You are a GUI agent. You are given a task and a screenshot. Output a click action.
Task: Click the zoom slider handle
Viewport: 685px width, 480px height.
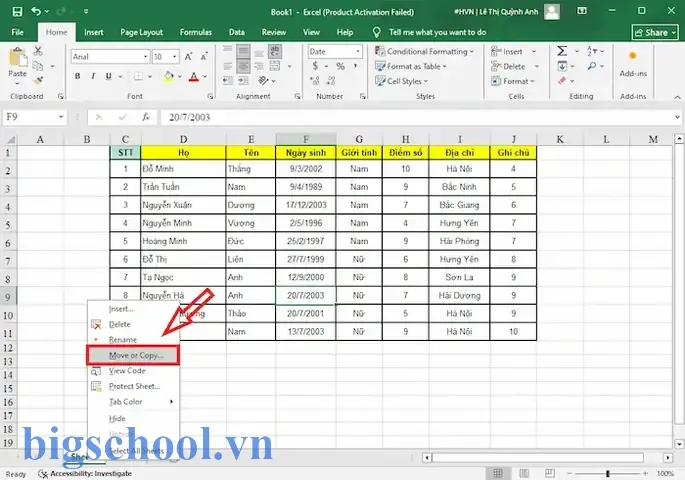click(x=608, y=473)
